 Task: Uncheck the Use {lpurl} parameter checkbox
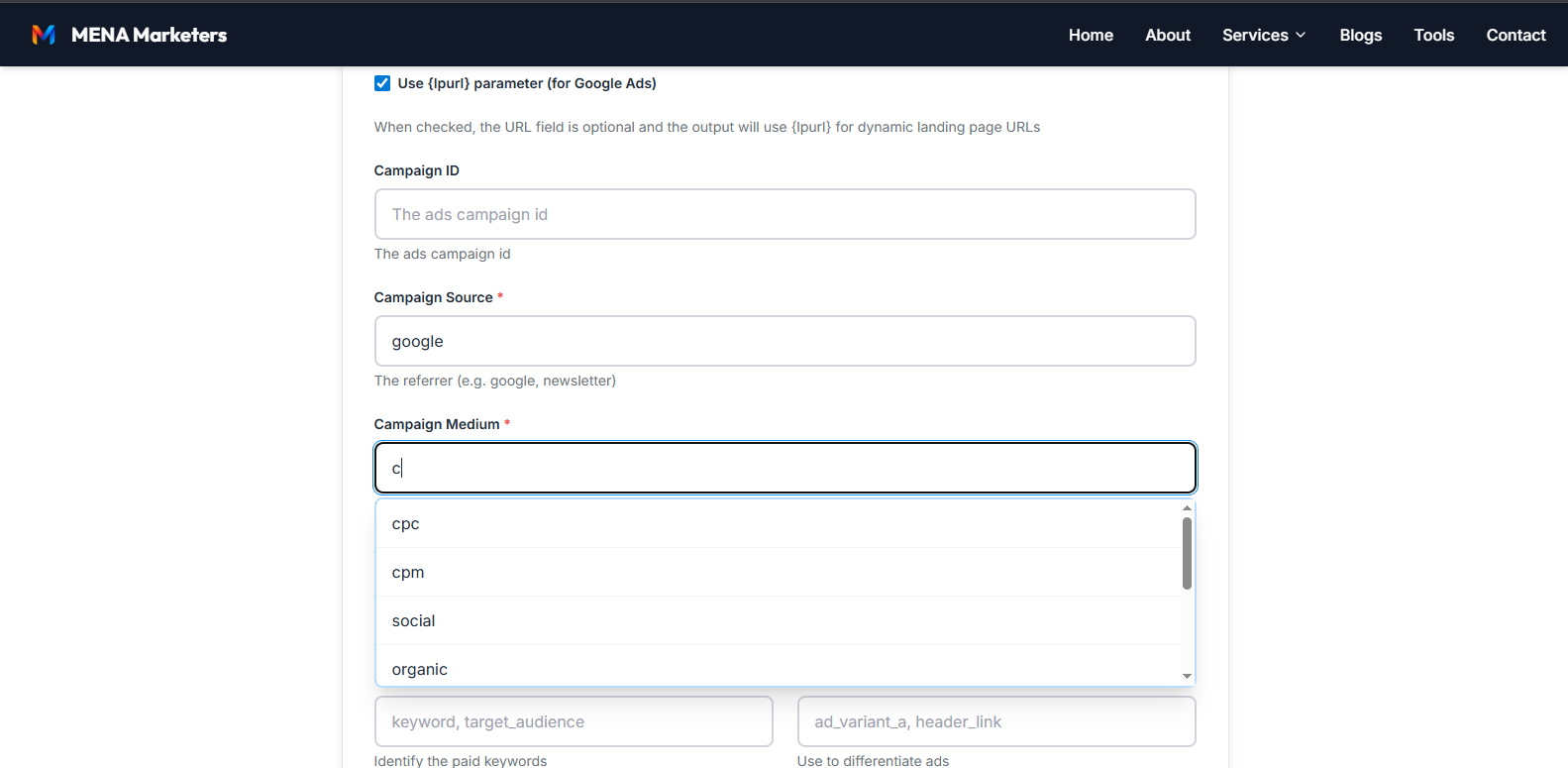pyautogui.click(x=382, y=83)
